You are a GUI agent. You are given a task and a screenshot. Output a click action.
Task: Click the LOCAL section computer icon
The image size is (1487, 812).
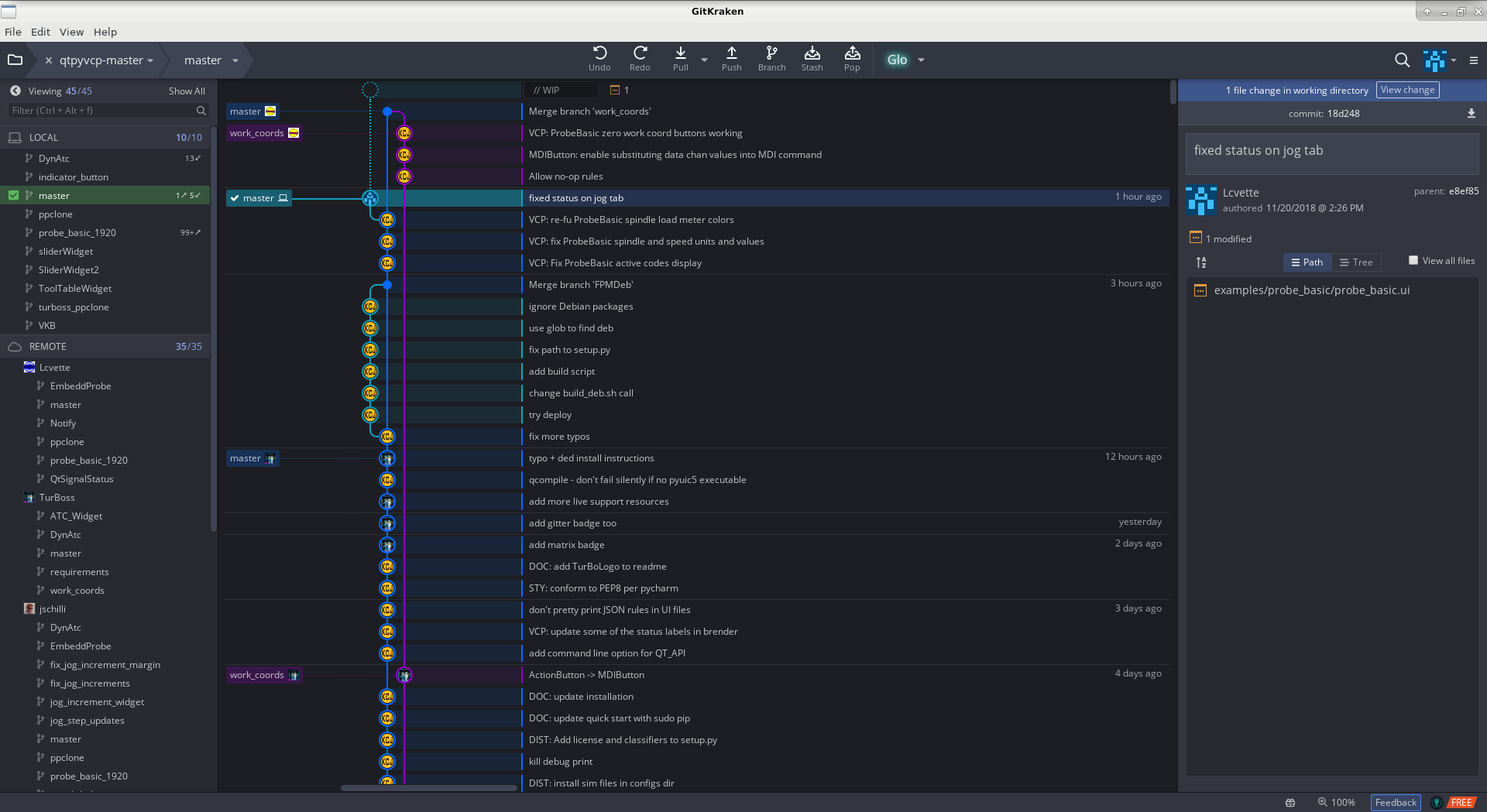(14, 137)
